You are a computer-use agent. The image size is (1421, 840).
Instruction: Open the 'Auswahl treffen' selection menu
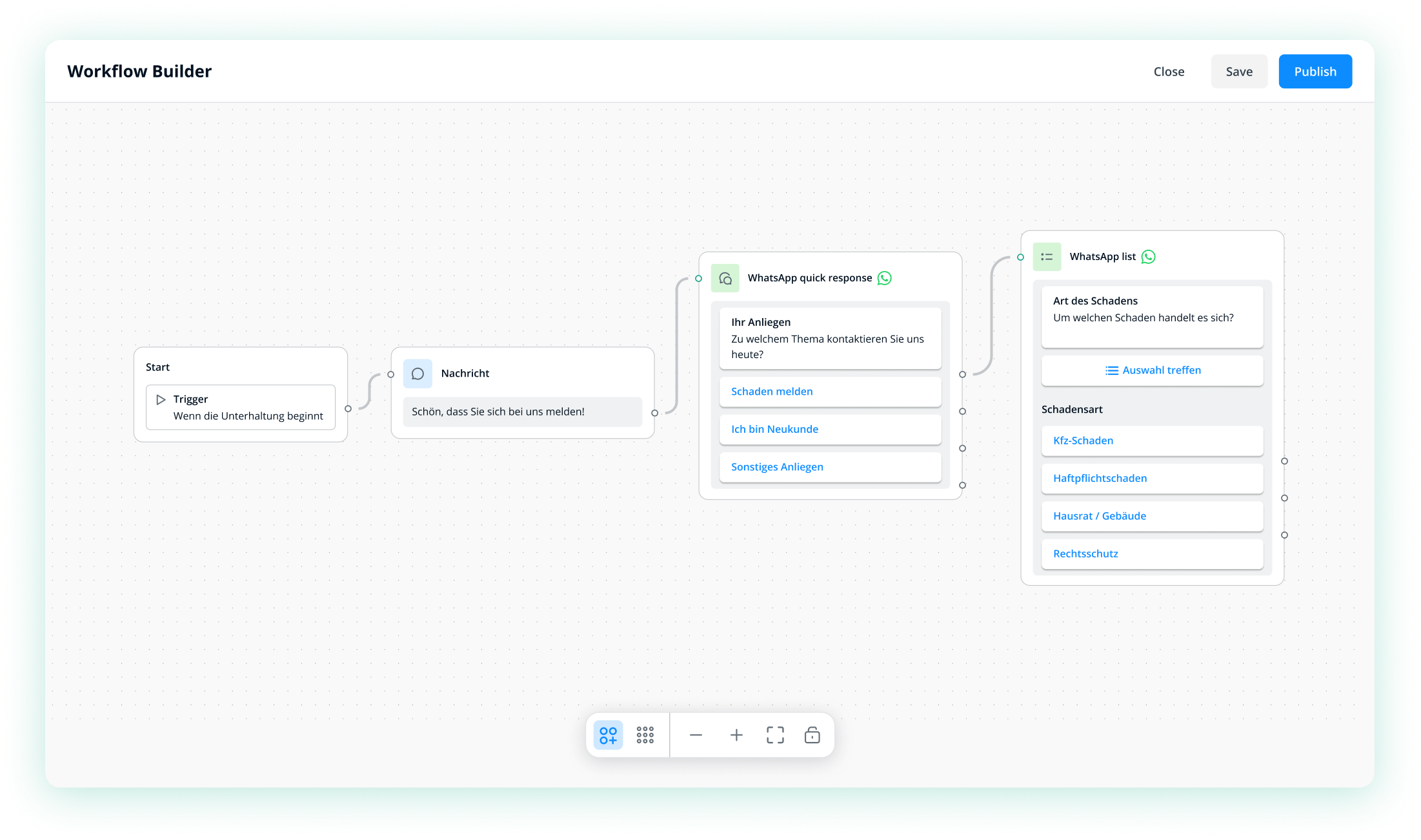(1152, 370)
